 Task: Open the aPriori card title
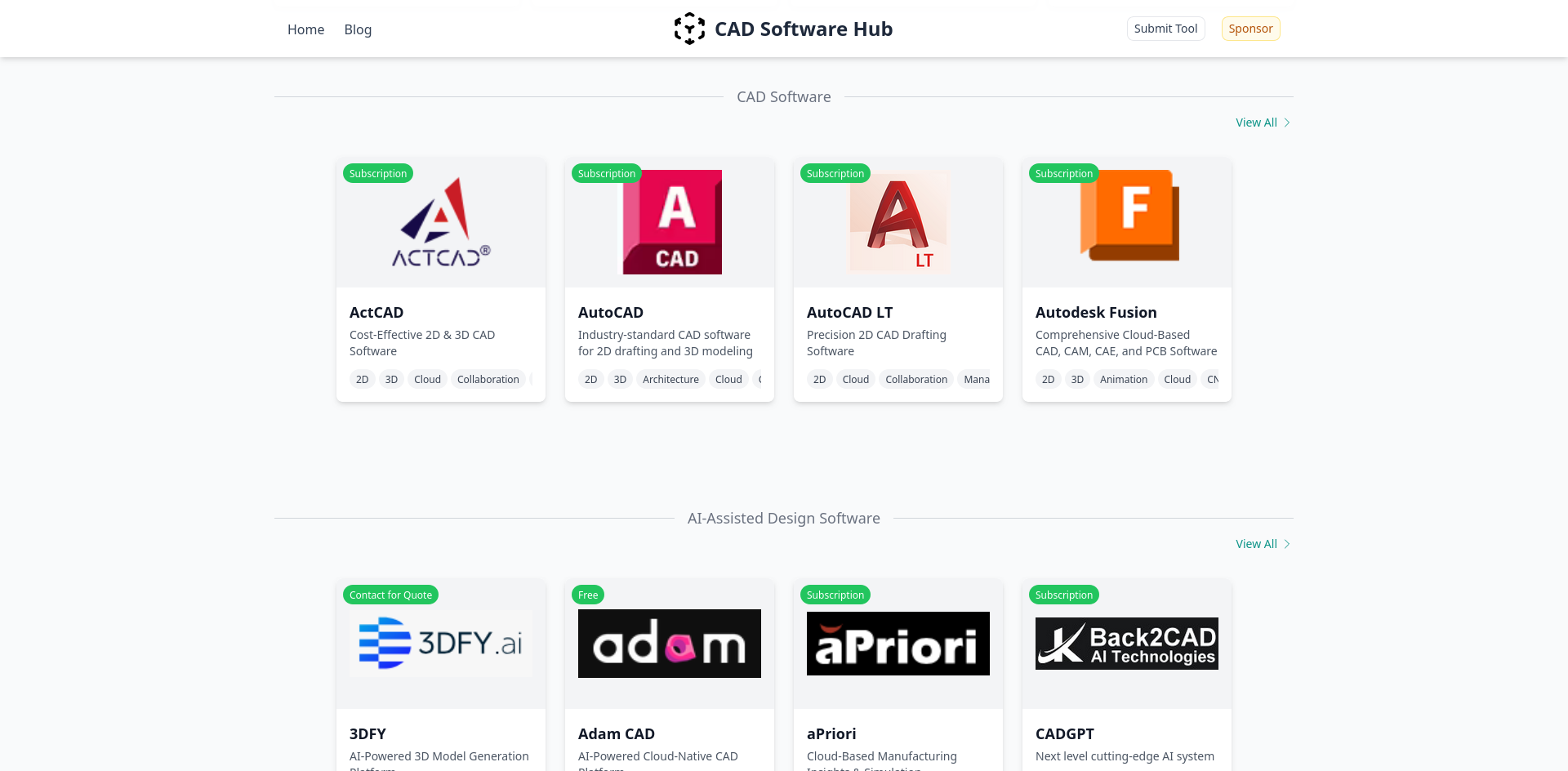pyautogui.click(x=831, y=733)
